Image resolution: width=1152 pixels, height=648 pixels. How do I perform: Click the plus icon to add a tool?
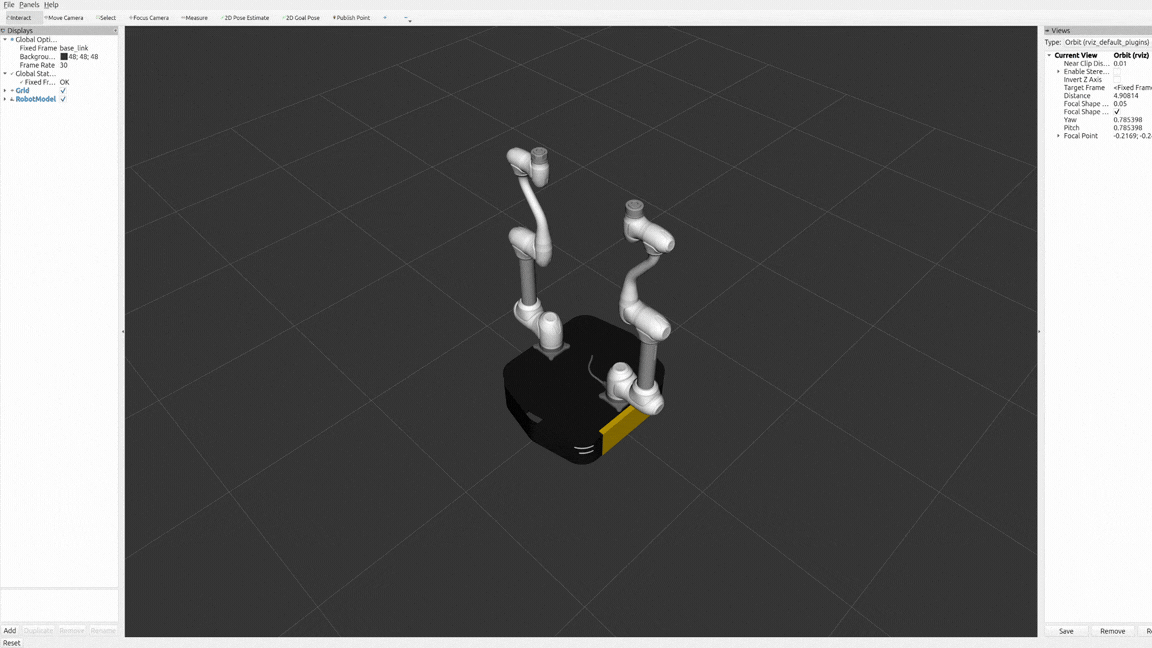point(385,18)
